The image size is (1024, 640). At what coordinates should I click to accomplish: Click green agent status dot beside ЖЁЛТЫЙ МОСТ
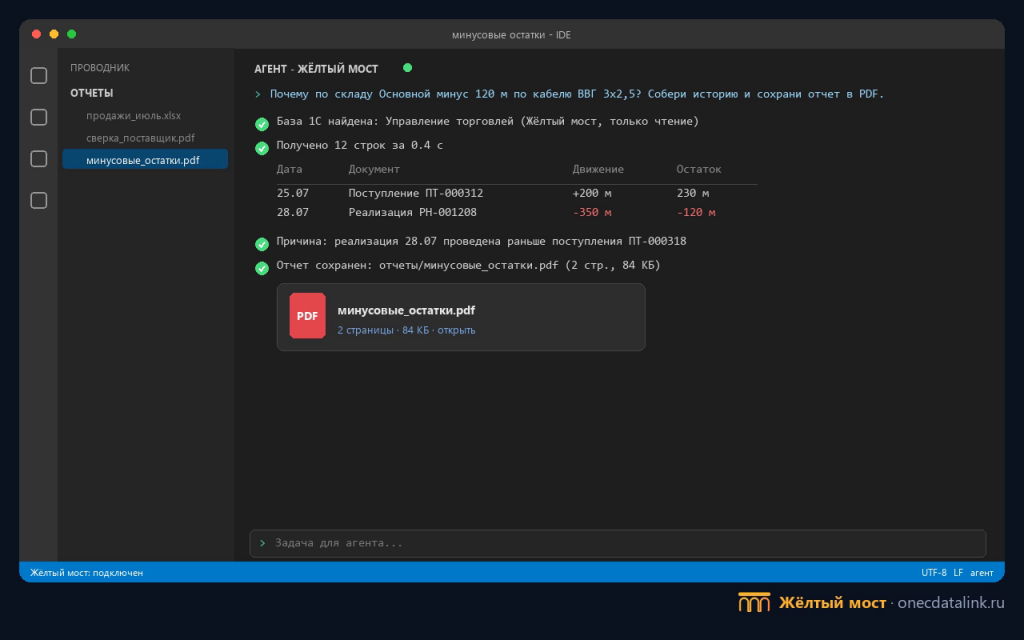(x=408, y=67)
